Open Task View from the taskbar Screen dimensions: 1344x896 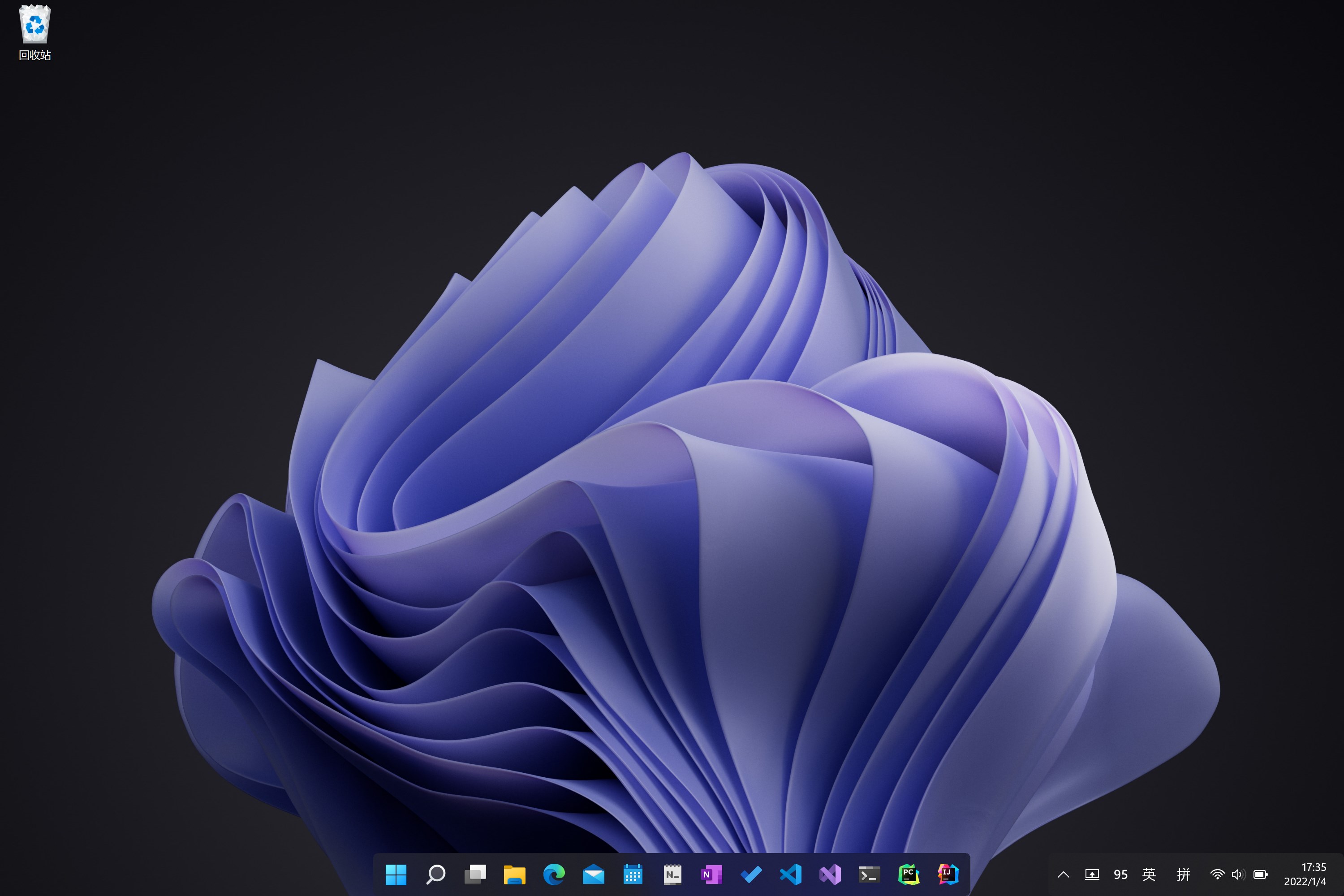(475, 874)
